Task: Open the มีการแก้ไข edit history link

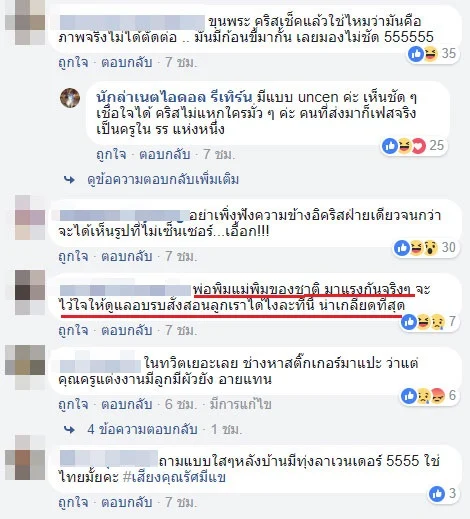Action: [240, 405]
